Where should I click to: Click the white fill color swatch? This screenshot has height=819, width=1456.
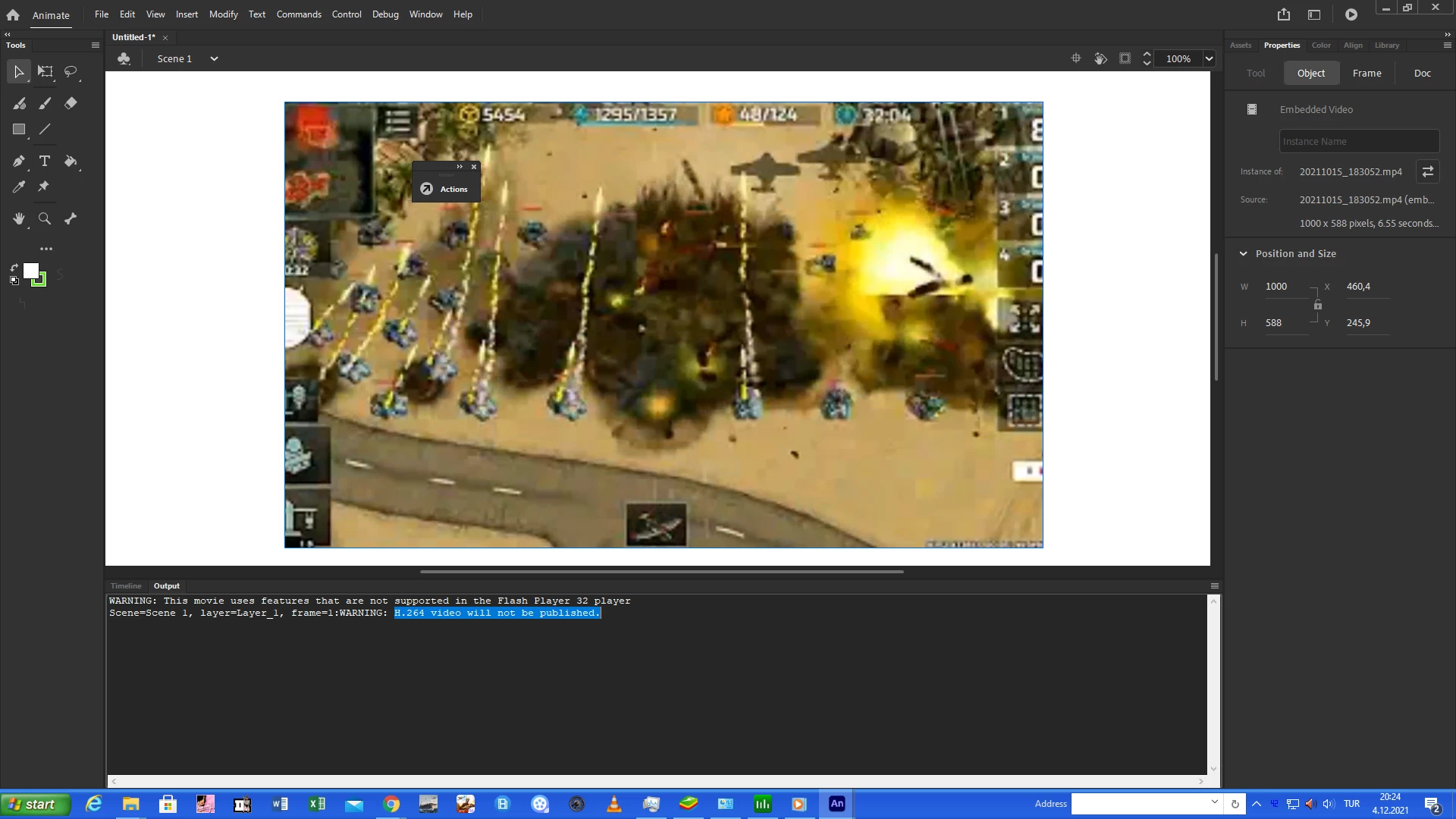click(x=31, y=271)
